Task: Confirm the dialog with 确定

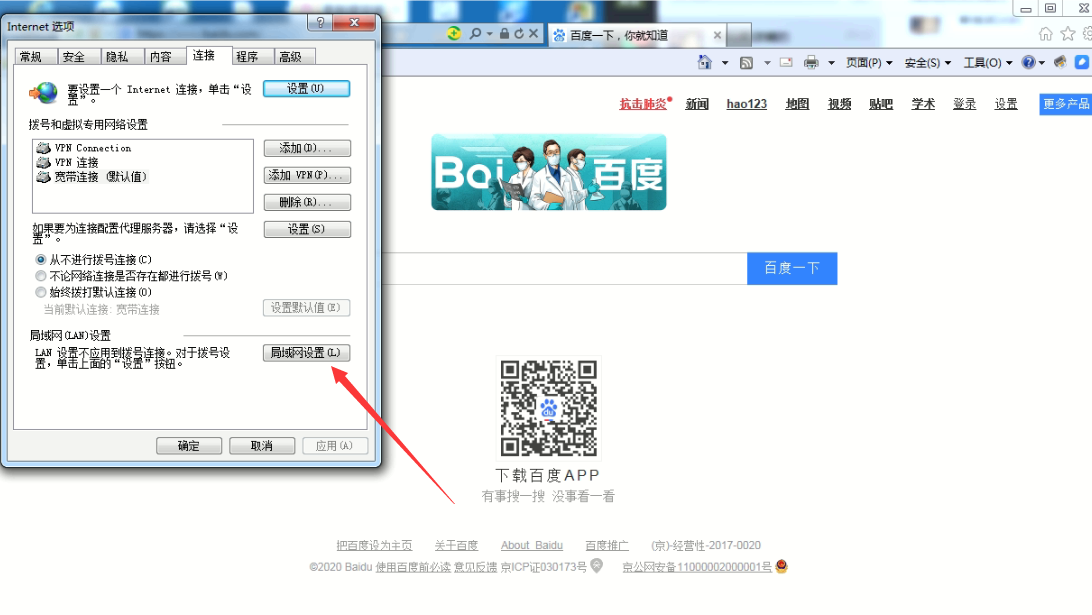Action: pyautogui.click(x=189, y=446)
